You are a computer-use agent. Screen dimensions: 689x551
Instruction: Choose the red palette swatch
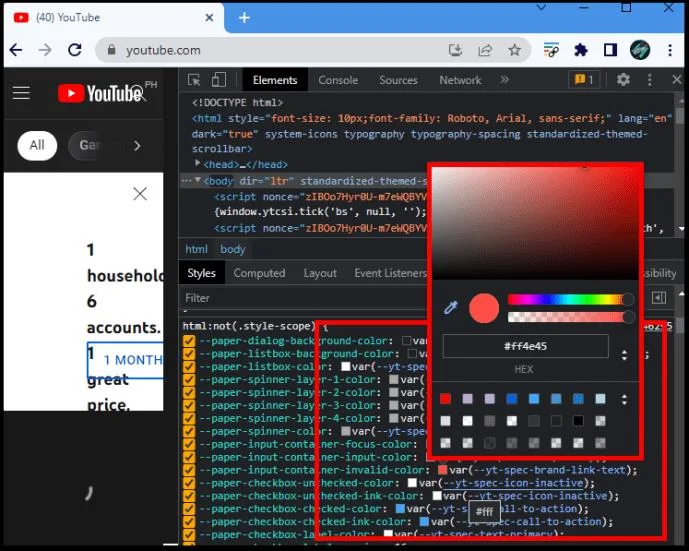[445, 399]
